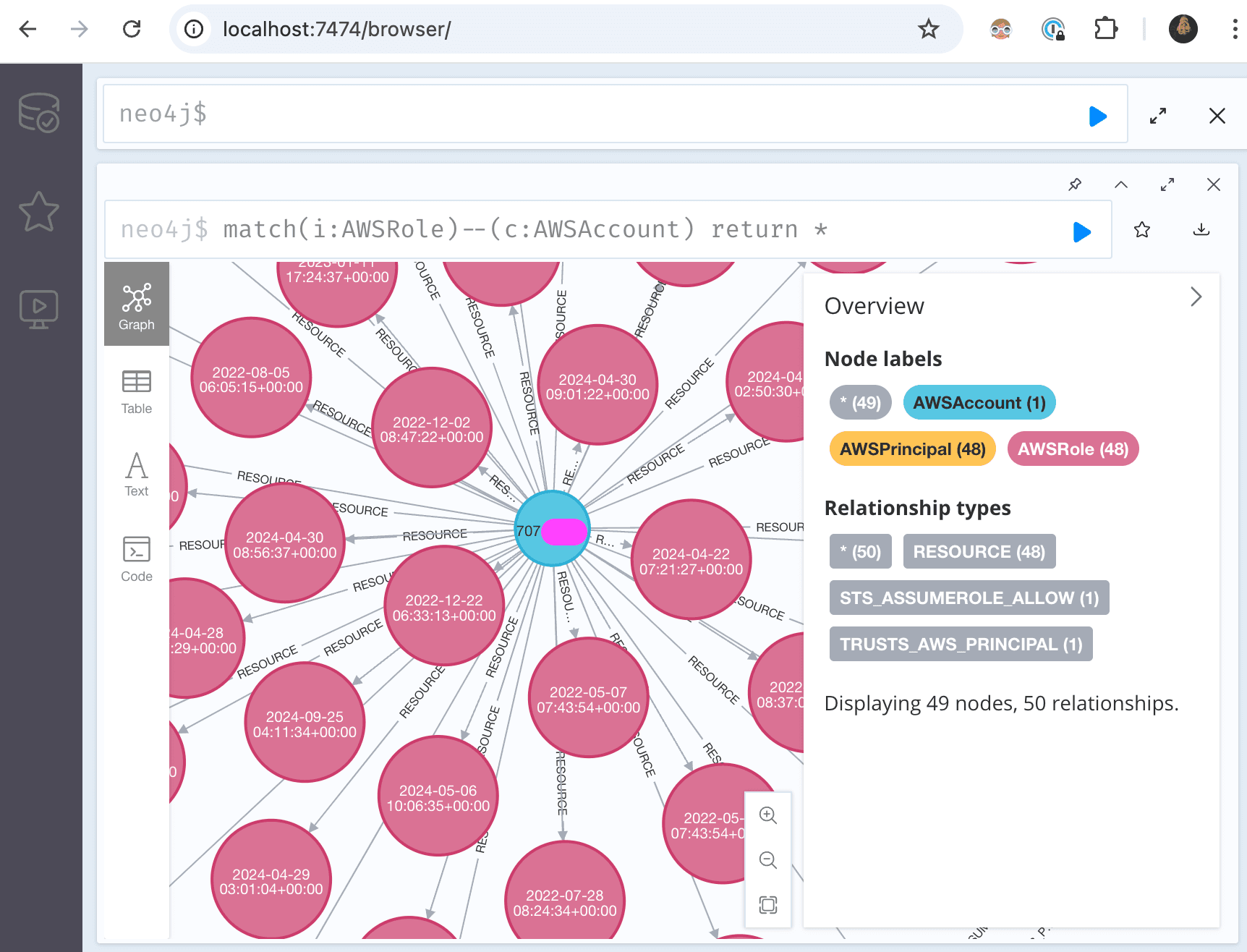
Task: Open the browser profile avatar
Action: 1183,29
